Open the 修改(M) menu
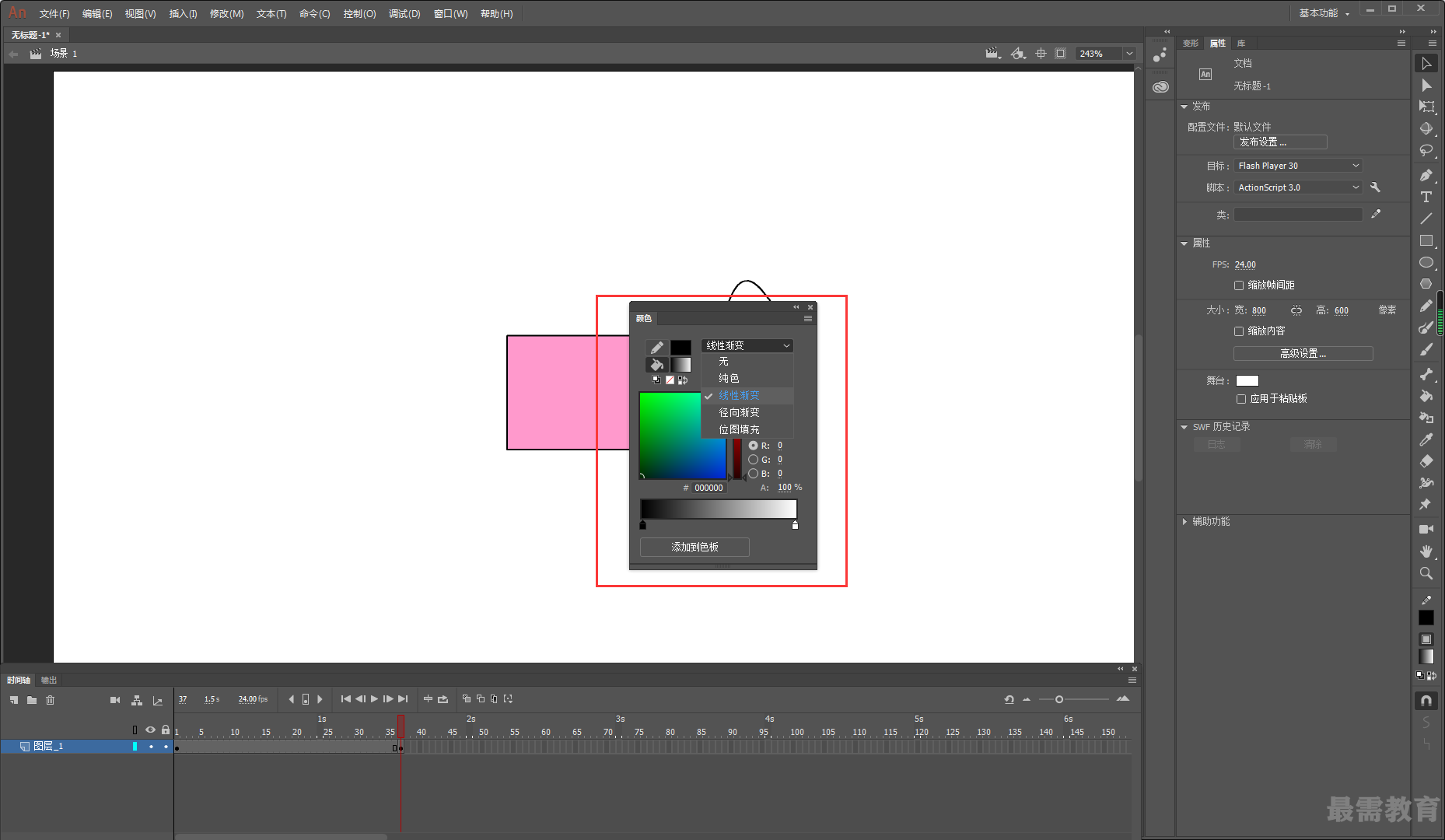 227,14
